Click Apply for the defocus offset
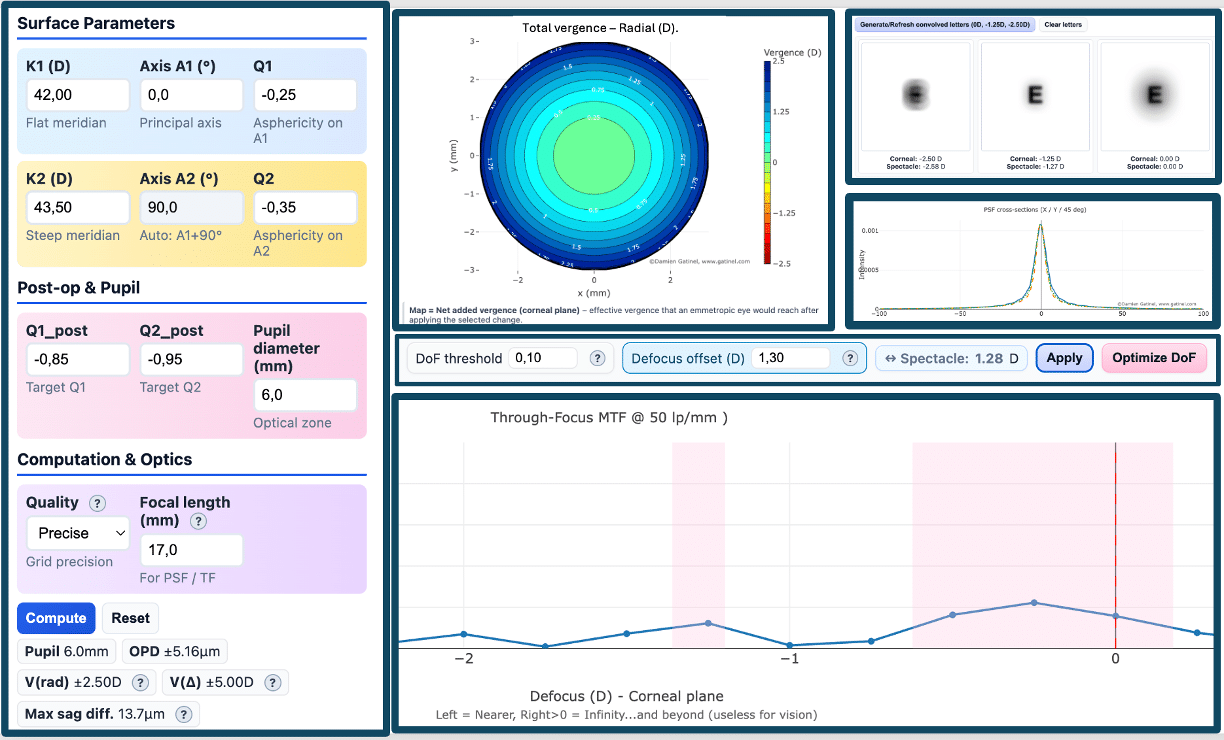 (x=1064, y=358)
